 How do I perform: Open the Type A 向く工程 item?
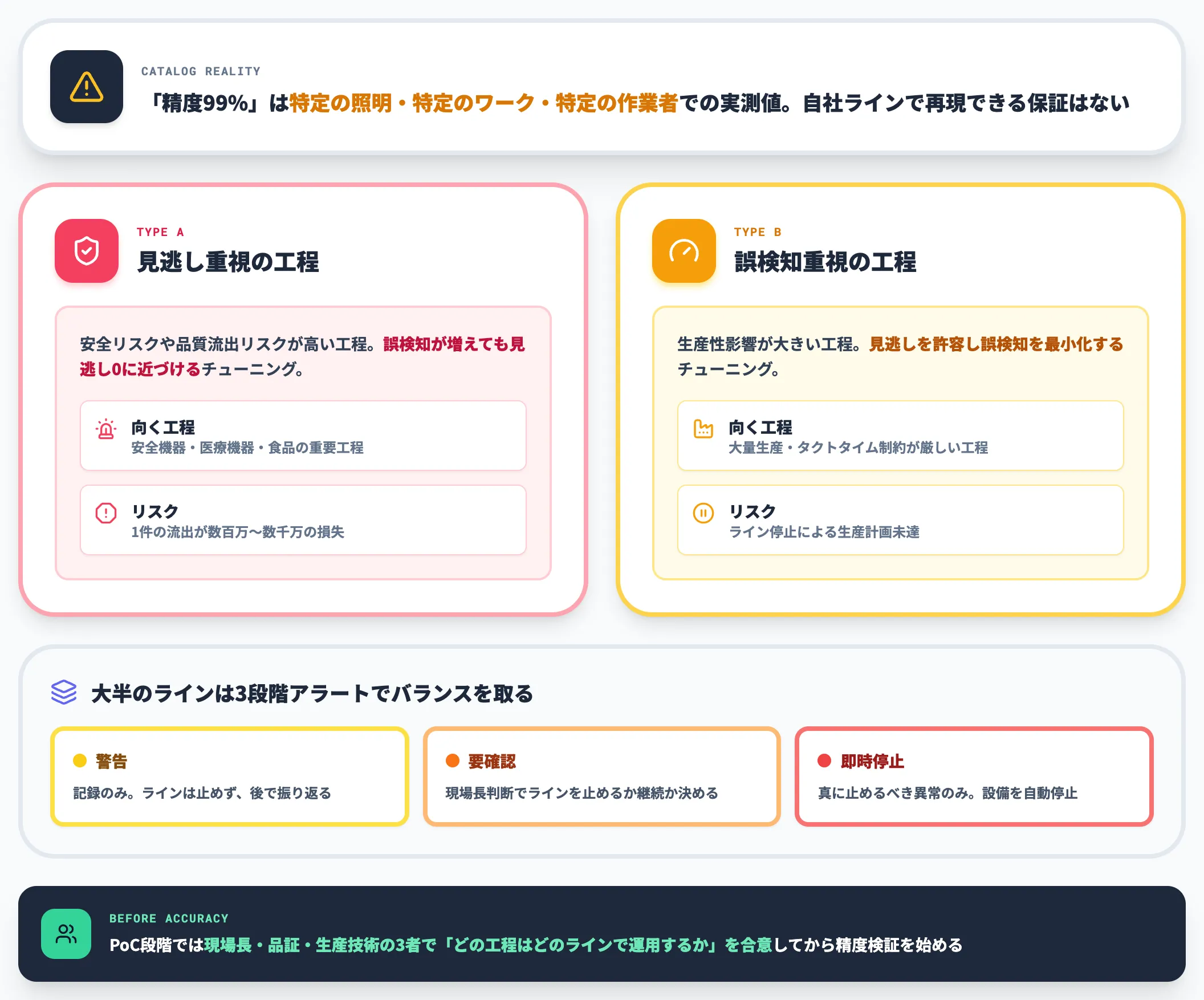[x=303, y=436]
